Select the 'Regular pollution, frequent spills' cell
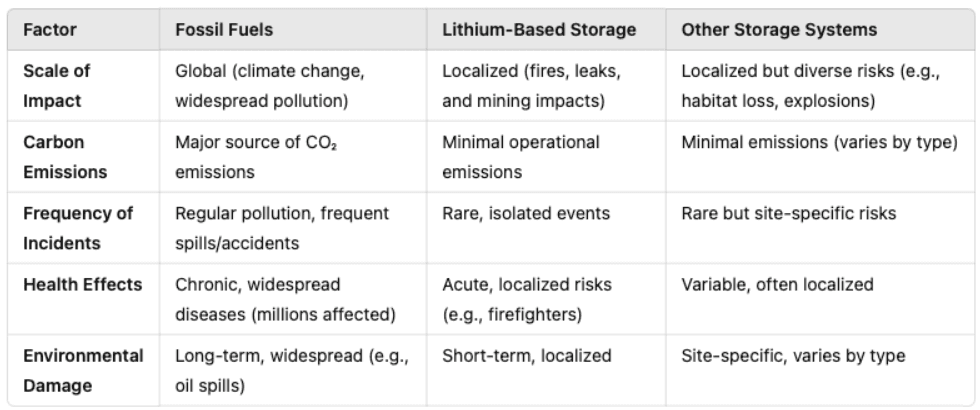Image resolution: width=980 pixels, height=410 pixels. click(282, 228)
